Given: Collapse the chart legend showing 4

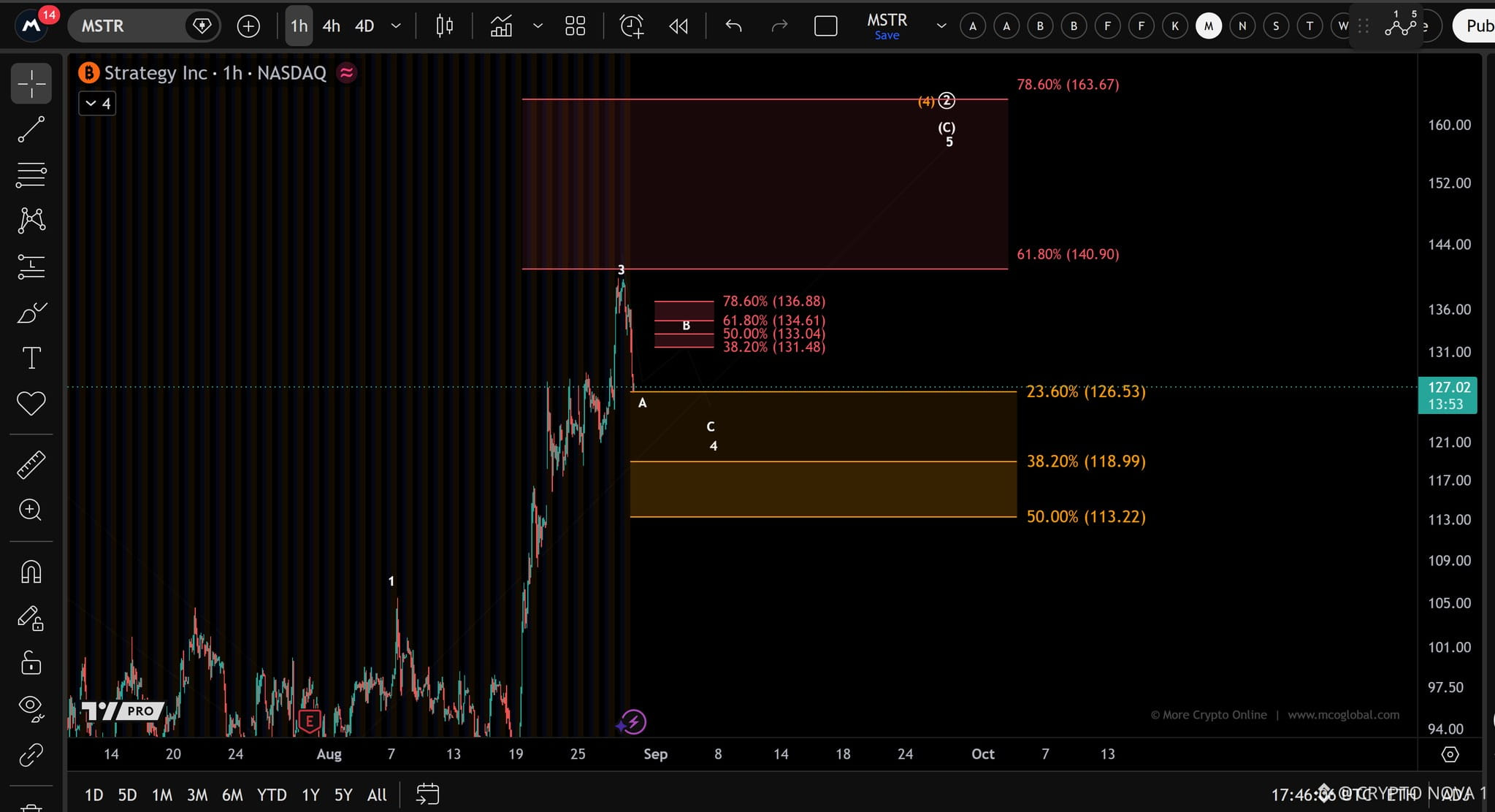Looking at the screenshot, I should coord(97,104).
